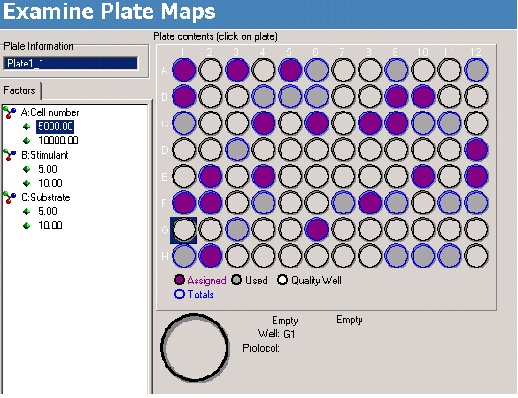Click gray used well F4
This screenshot has height=398, width=518.
point(264,203)
